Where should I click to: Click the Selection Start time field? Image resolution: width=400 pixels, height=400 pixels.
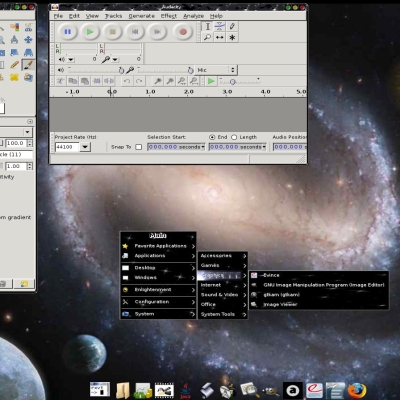176,147
